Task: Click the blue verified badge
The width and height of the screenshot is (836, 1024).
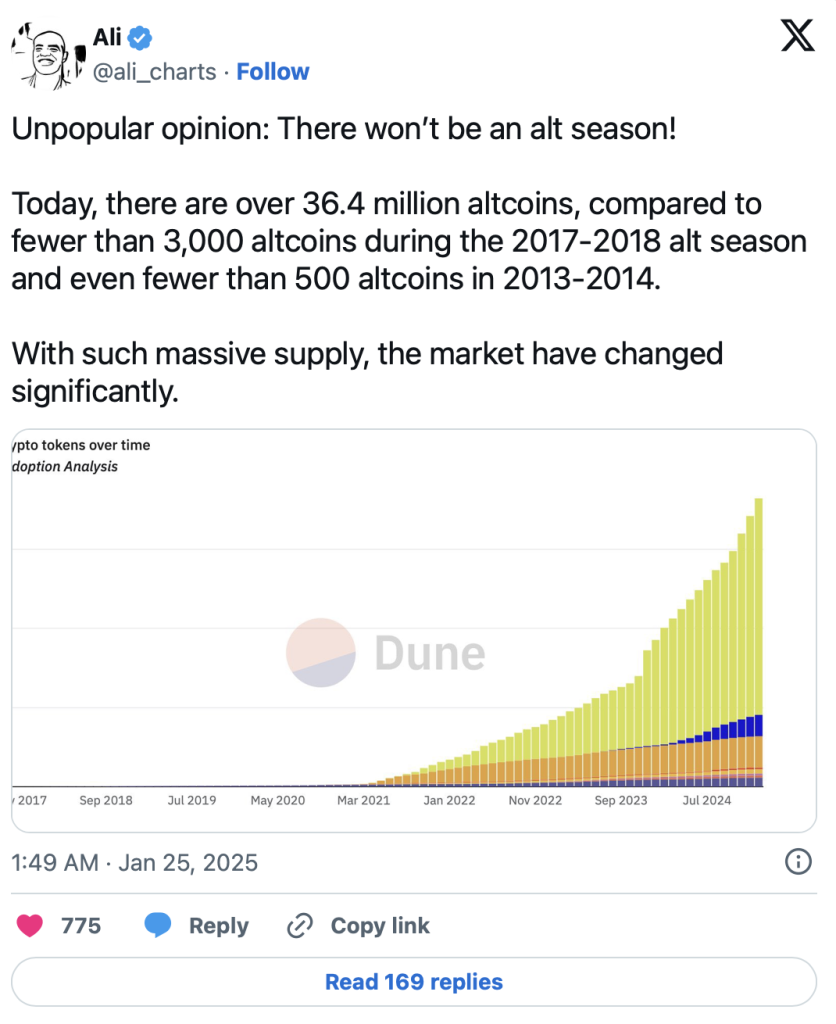Action: [141, 39]
